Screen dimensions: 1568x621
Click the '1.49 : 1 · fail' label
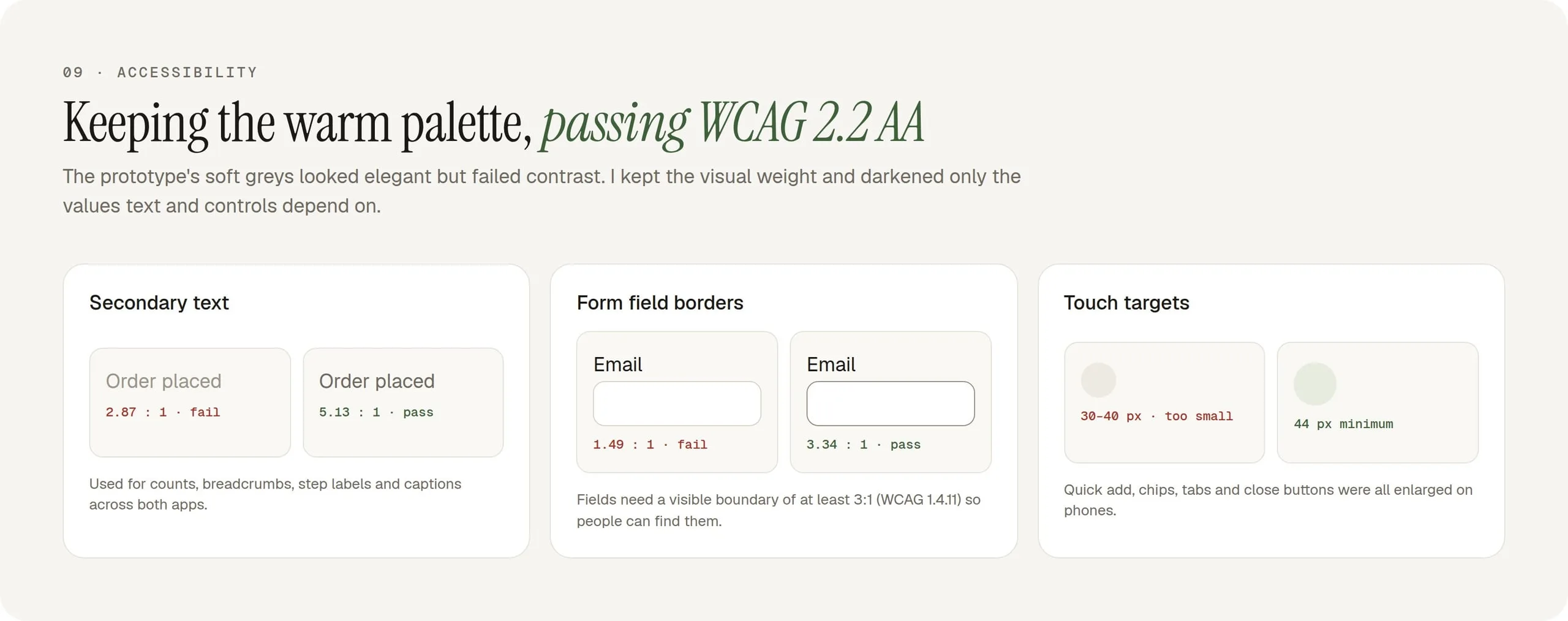[650, 445]
